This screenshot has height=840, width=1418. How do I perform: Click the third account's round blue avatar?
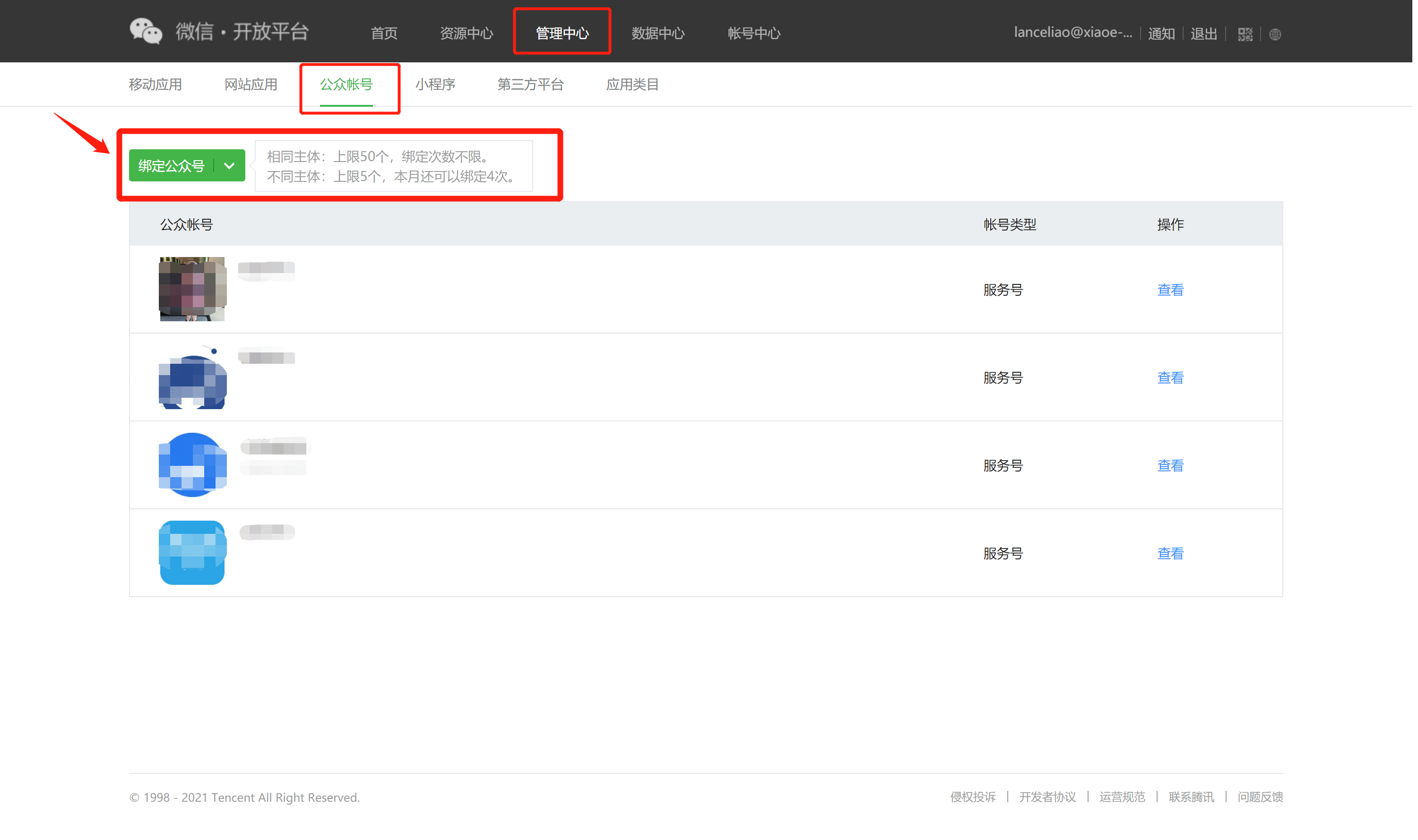tap(193, 467)
